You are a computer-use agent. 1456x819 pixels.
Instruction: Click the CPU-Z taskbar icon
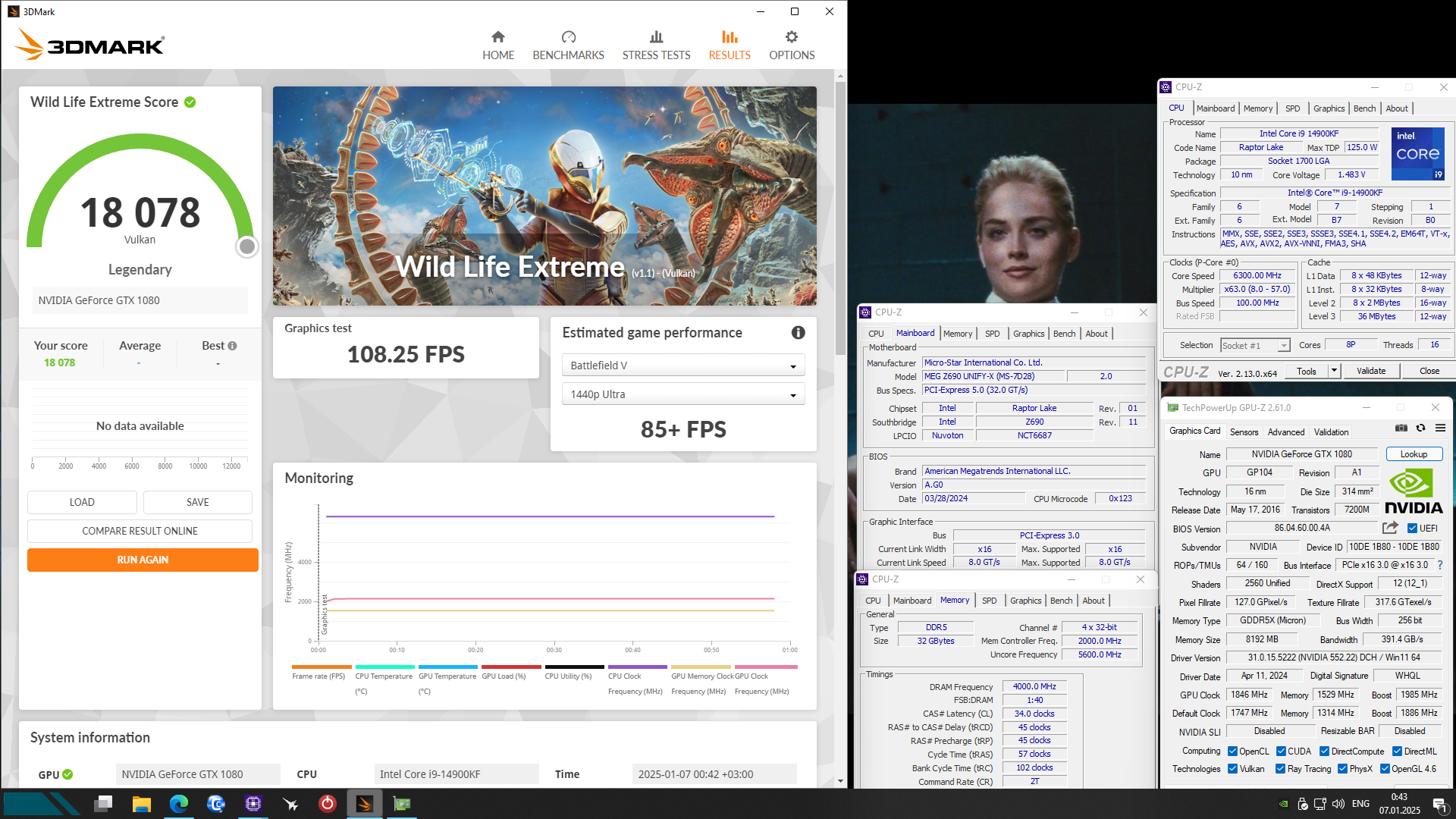click(x=253, y=803)
